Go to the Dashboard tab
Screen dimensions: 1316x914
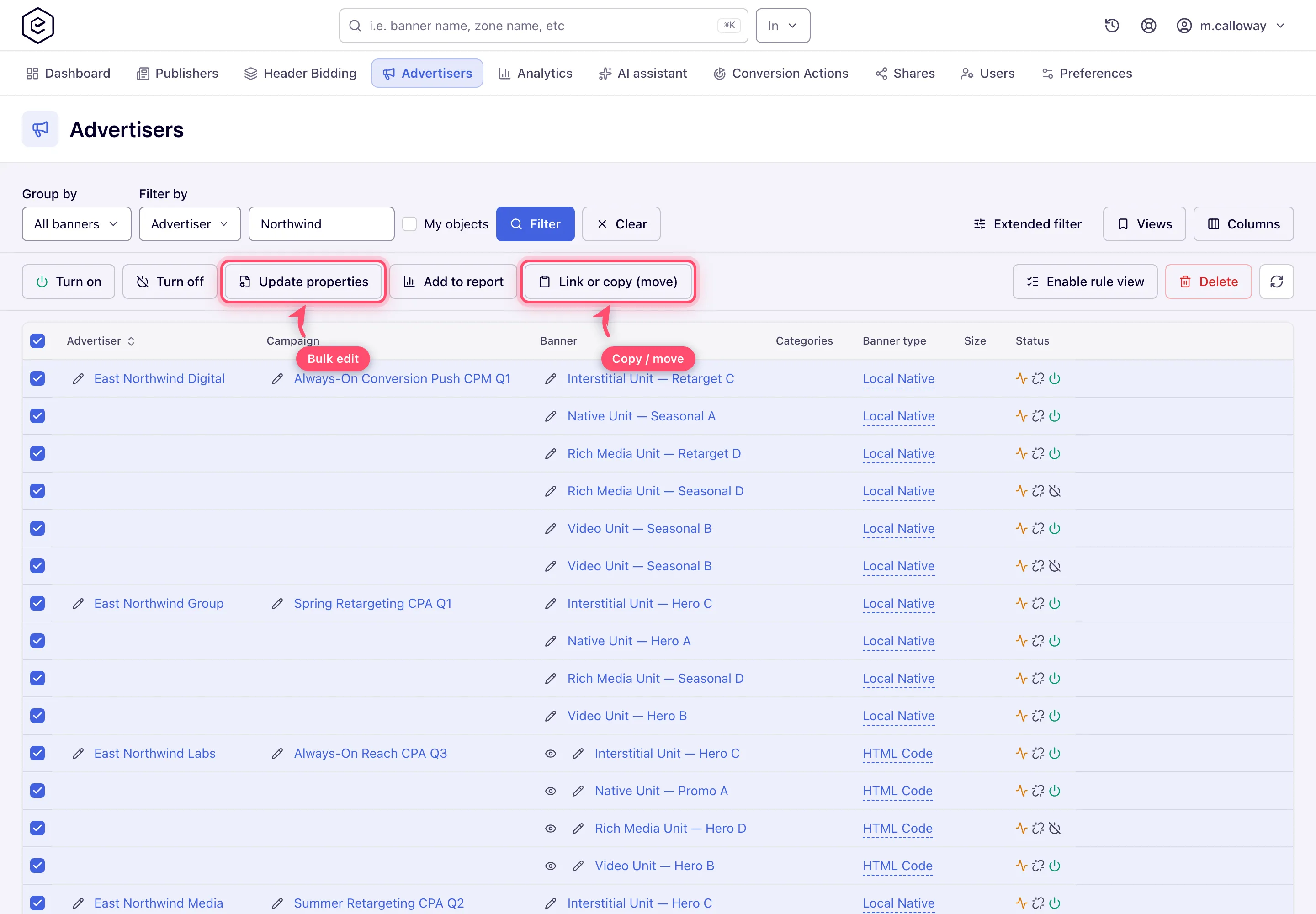pos(68,73)
